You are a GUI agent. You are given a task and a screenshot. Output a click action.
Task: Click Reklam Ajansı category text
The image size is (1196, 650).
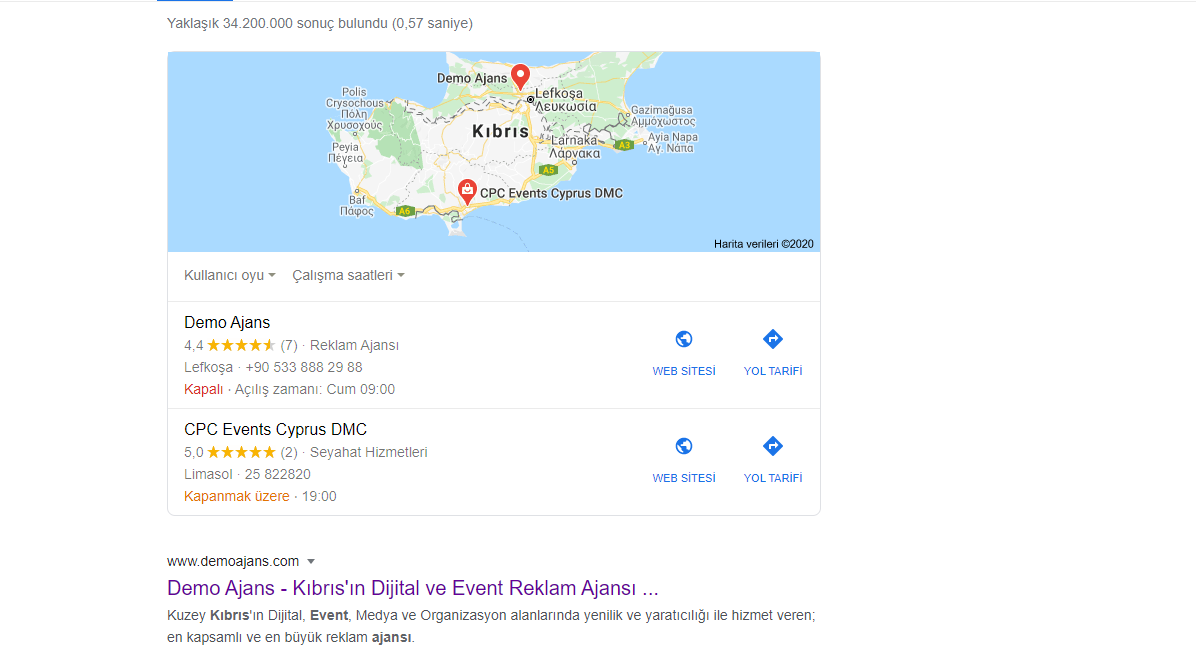pos(354,346)
